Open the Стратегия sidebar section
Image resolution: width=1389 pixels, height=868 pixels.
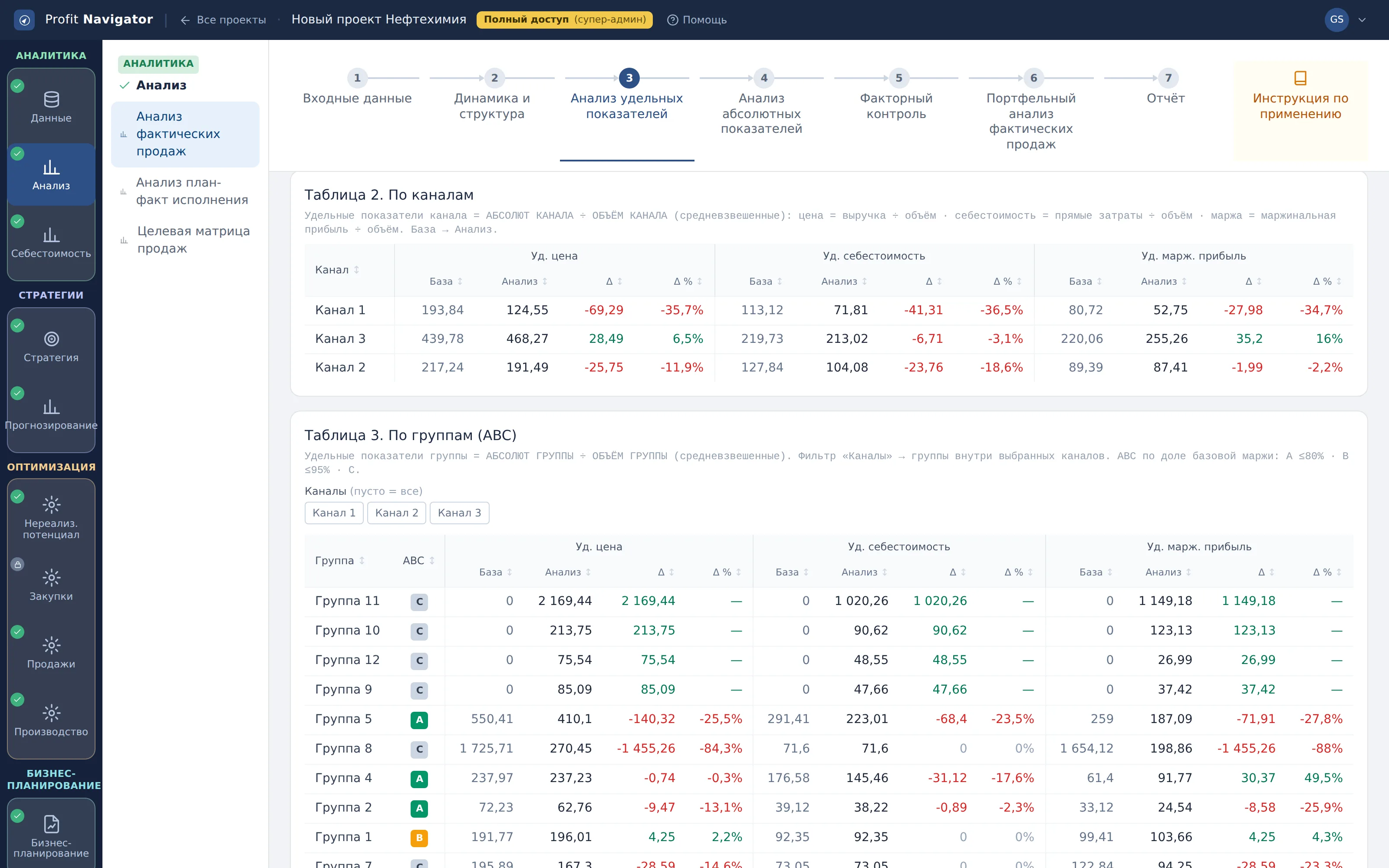tap(51, 347)
